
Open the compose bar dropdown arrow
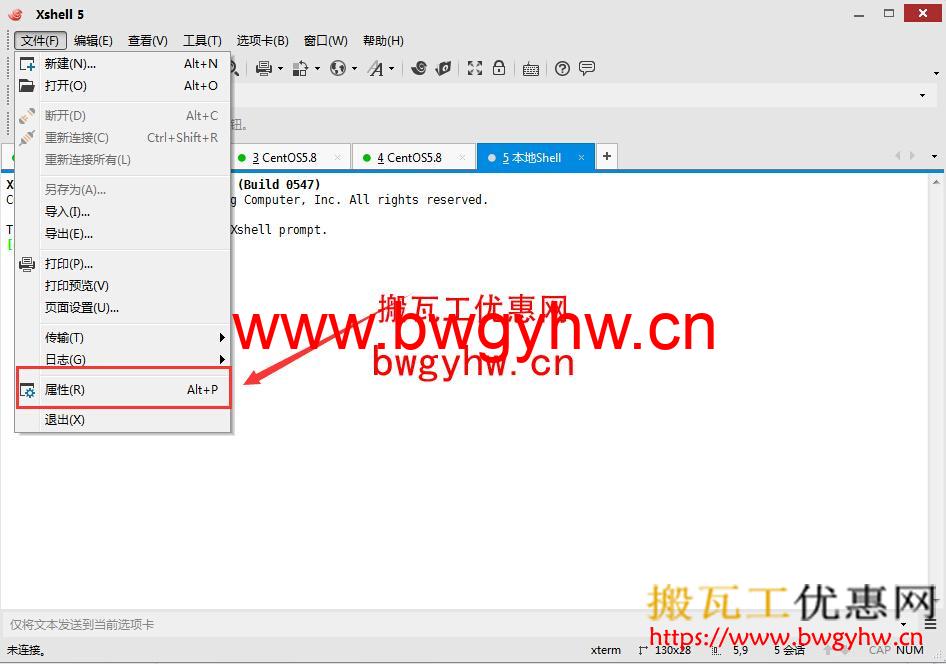point(904,625)
